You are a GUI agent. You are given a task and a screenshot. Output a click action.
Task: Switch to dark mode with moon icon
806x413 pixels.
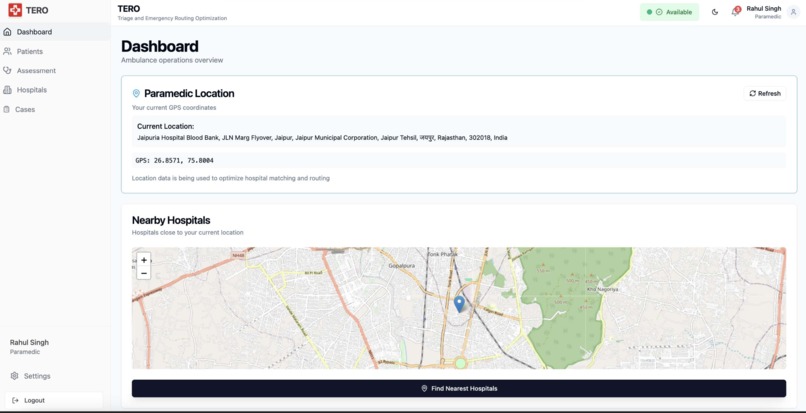tap(715, 12)
